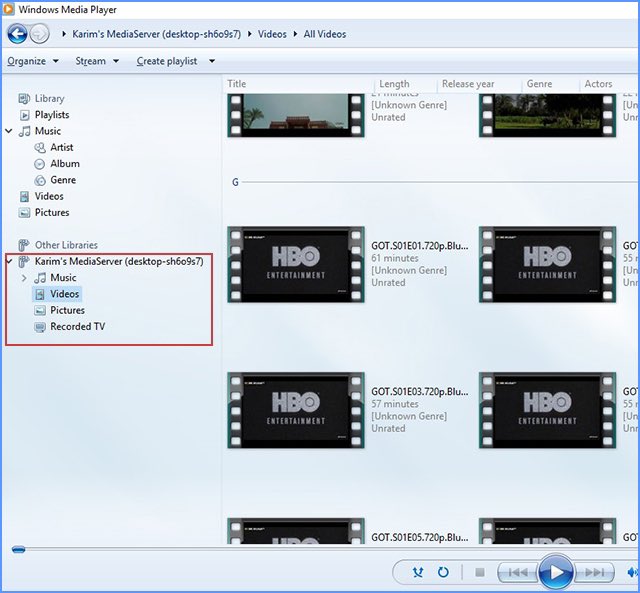Open breadcrumb arrow before All Videos
This screenshot has height=593, width=640.
tap(295, 34)
